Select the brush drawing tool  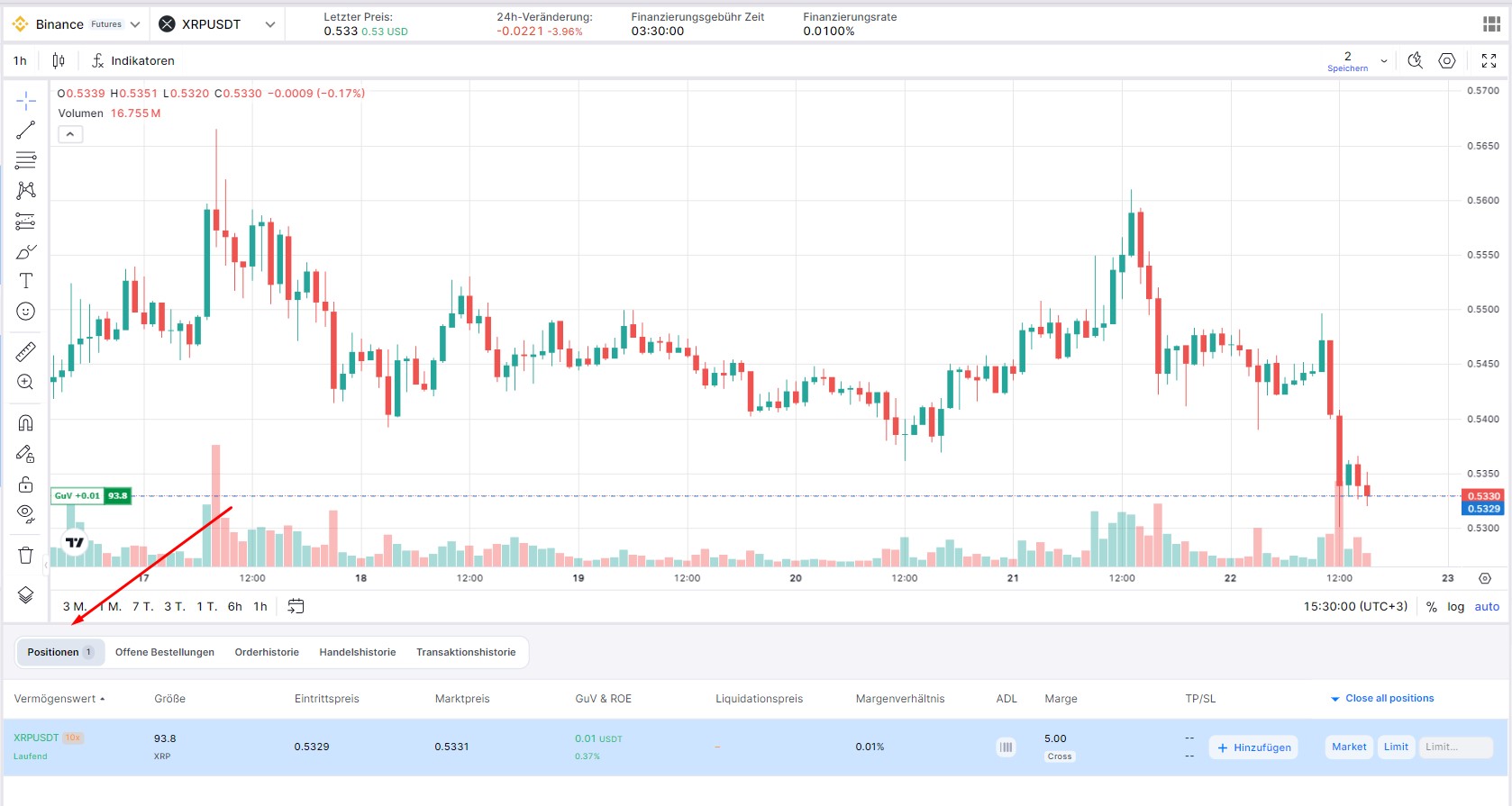25,251
